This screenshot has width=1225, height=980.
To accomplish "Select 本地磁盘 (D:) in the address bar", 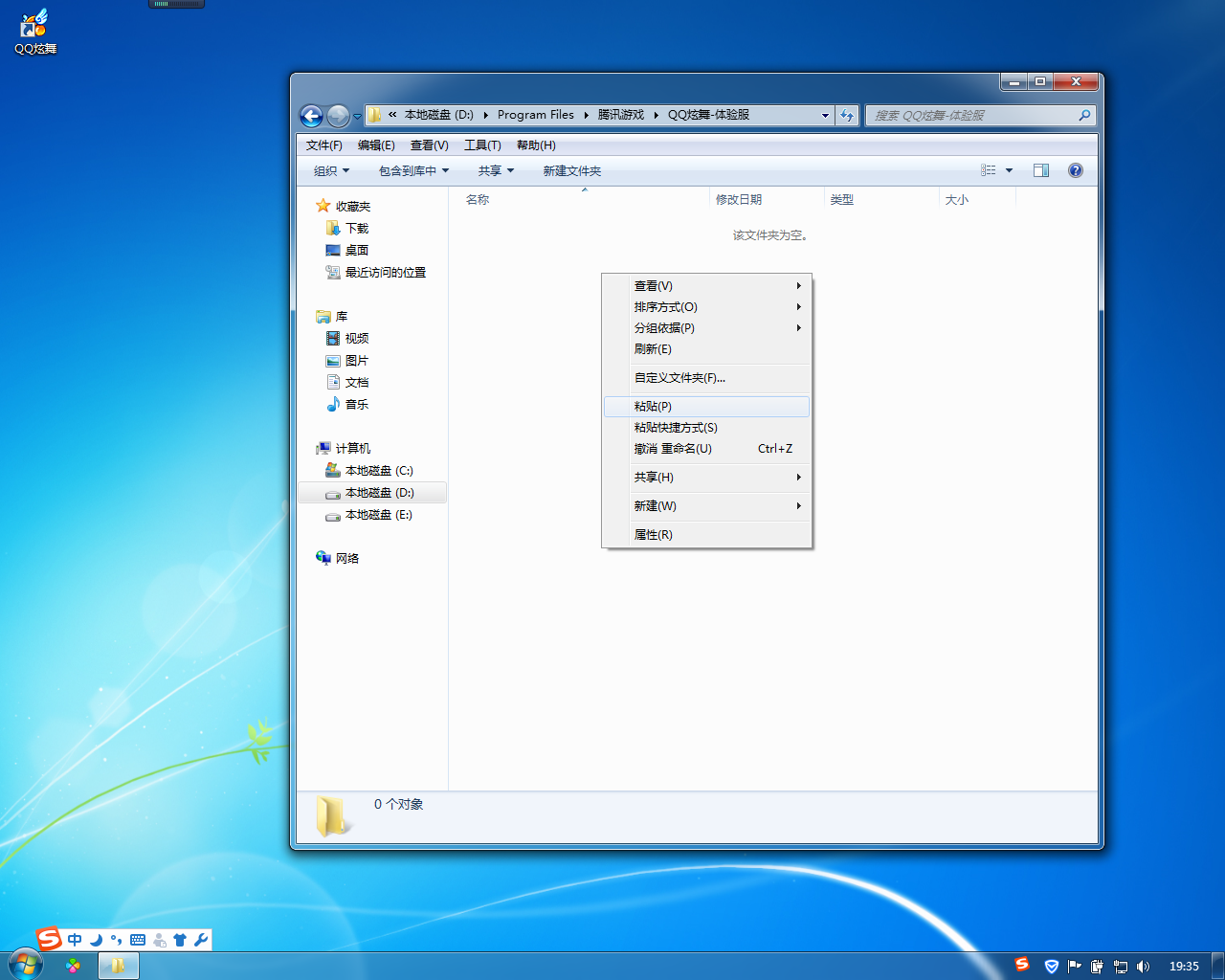I will 439,115.
